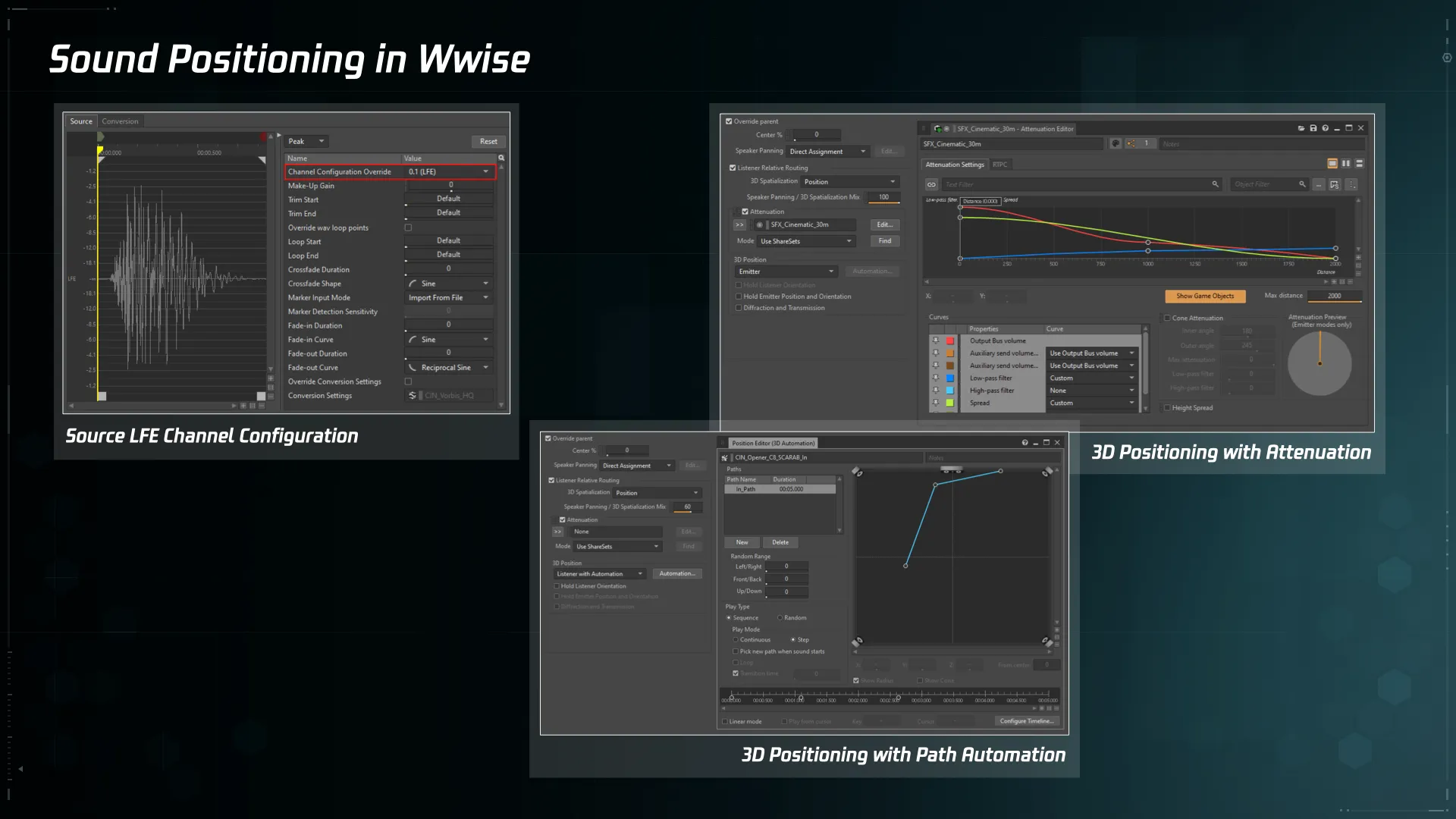Click the Reset button in Source editor
Image resolution: width=1456 pixels, height=819 pixels.
coord(488,141)
